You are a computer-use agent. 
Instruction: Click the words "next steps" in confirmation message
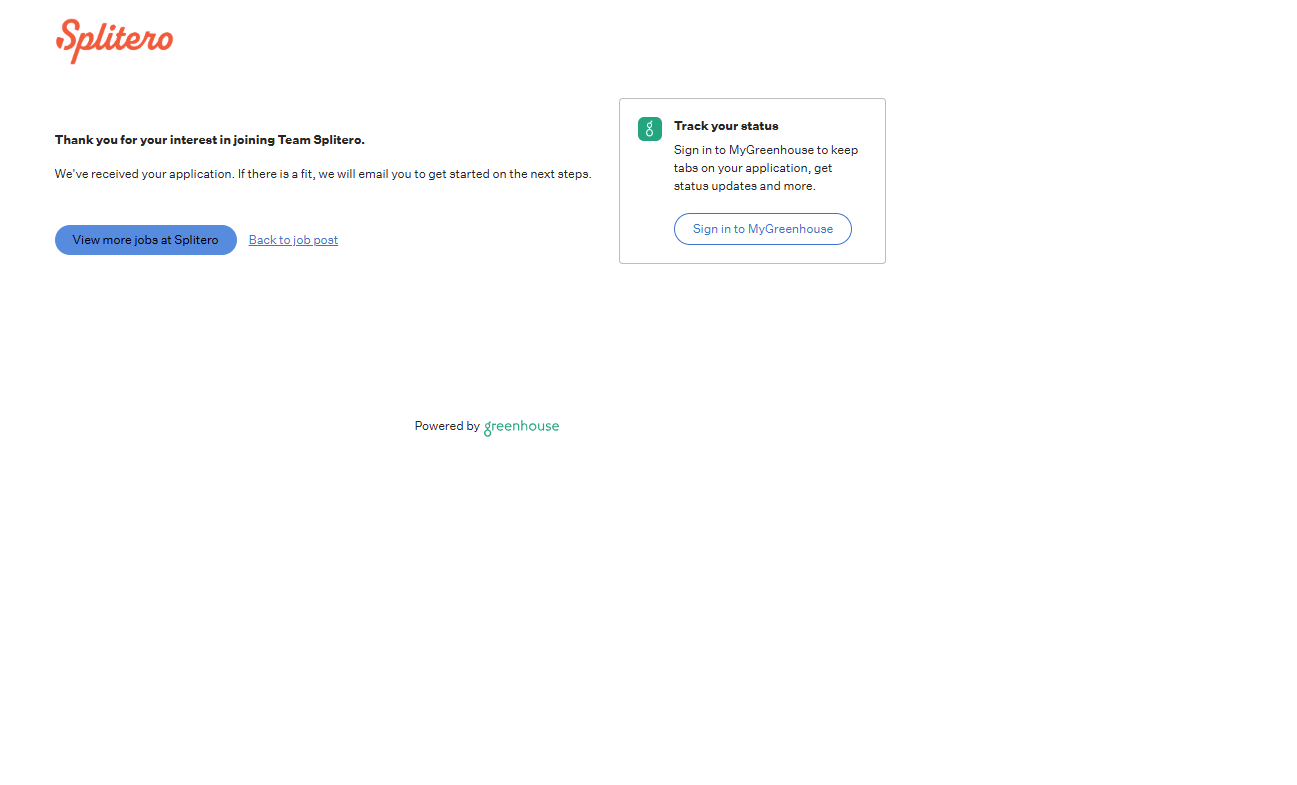(565, 174)
